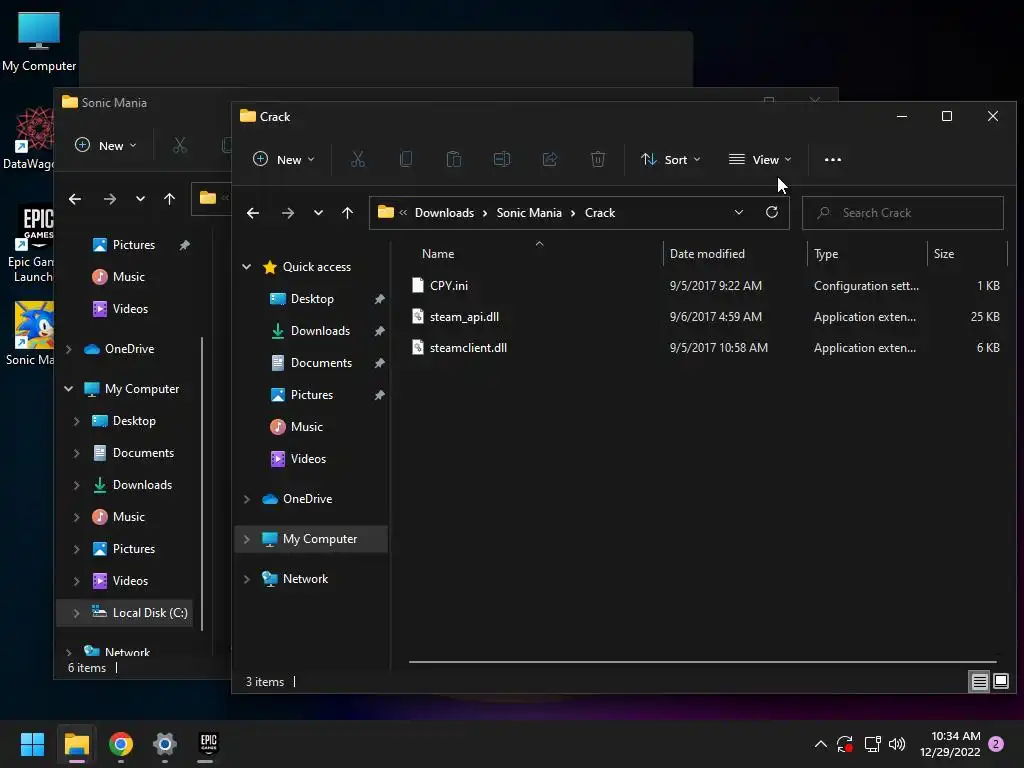Go back in the Crack window

tap(253, 213)
